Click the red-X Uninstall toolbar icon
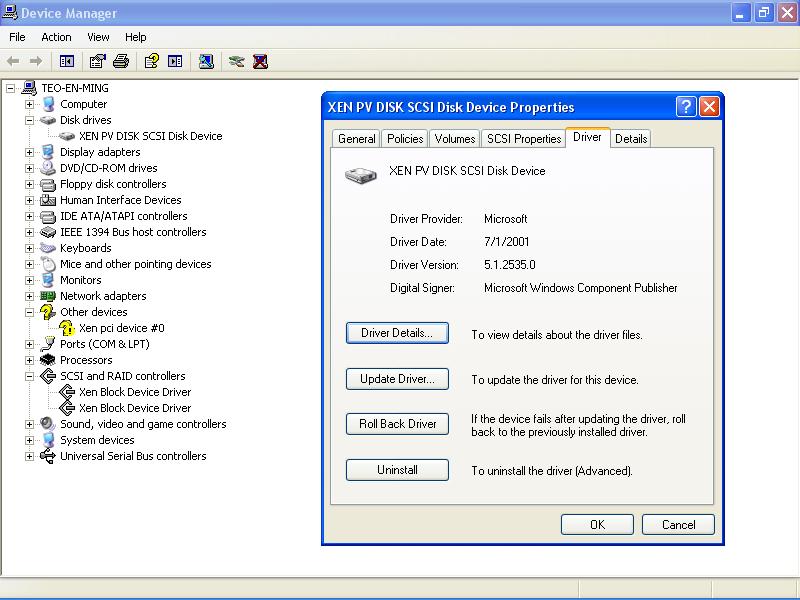This screenshot has width=800, height=600. [x=260, y=61]
